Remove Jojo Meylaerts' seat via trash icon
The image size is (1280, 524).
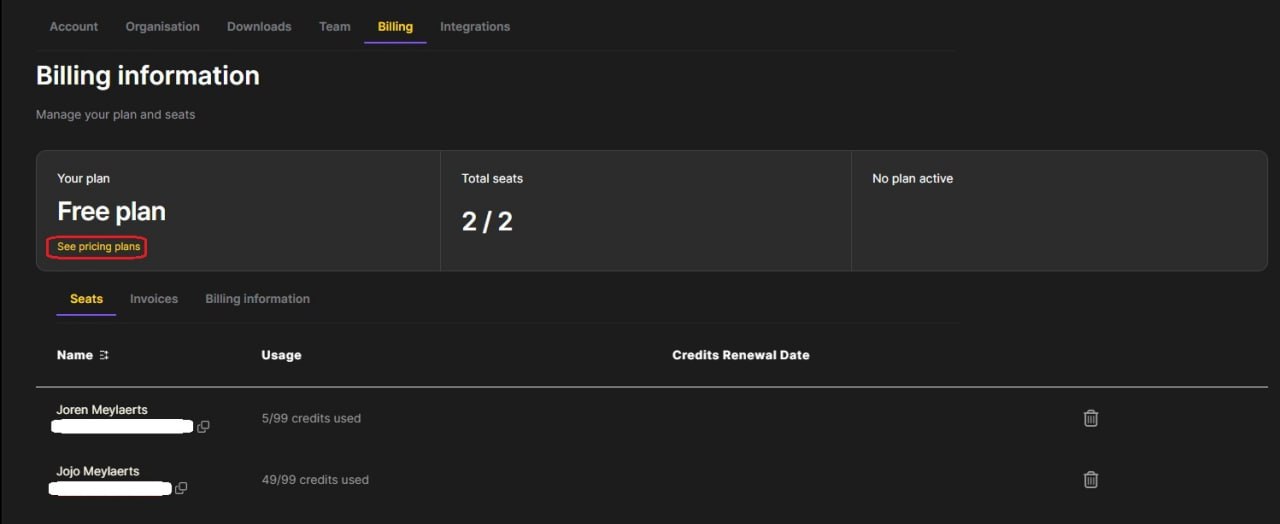point(1091,480)
